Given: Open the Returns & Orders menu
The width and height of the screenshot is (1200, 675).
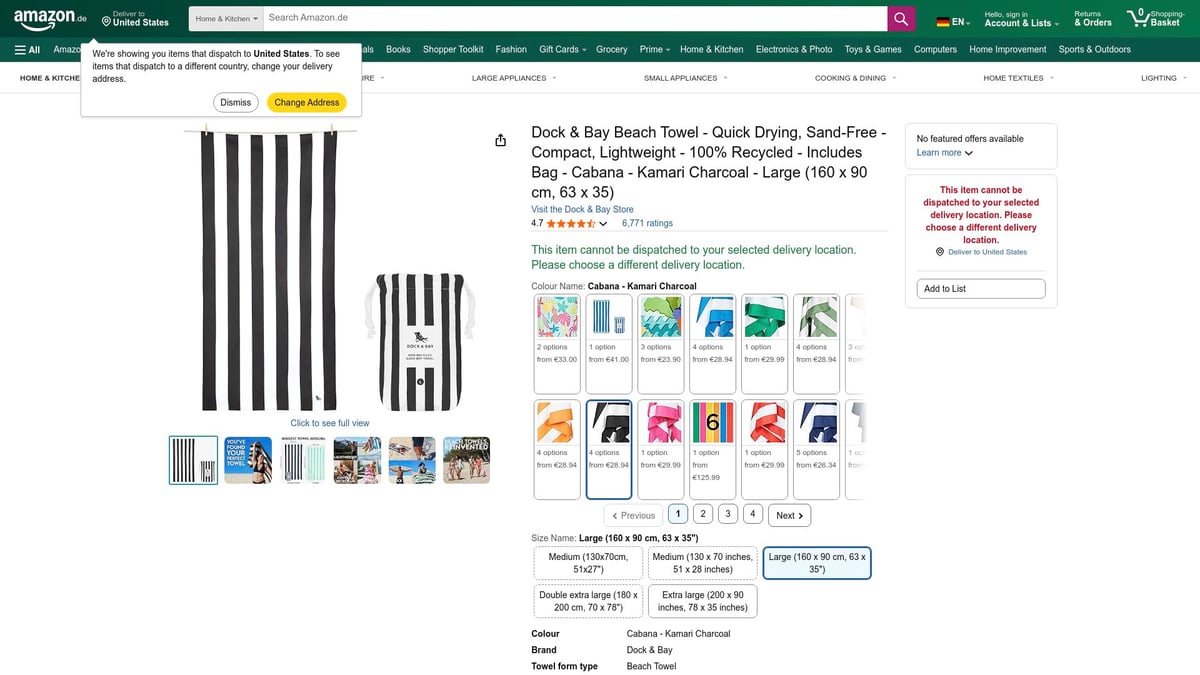Looking at the screenshot, I should 1091,18.
